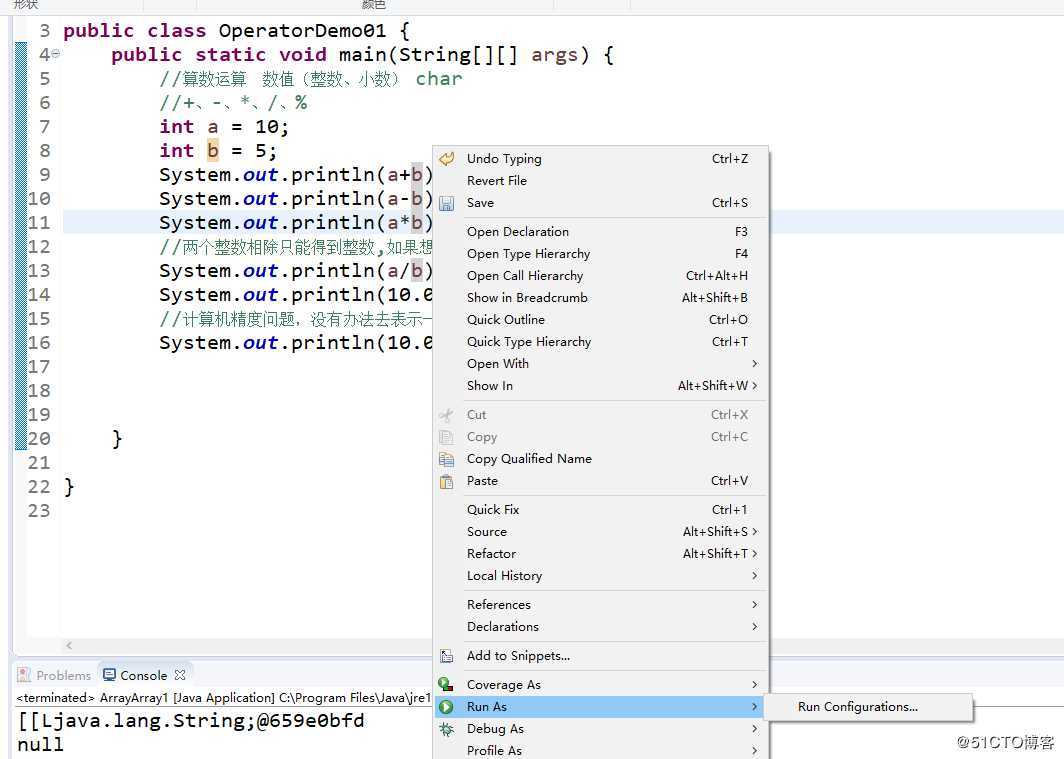Click the Console tab monitor icon
The image size is (1064, 759).
[109, 675]
